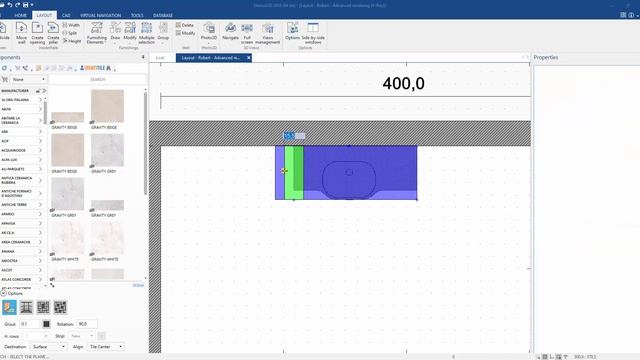
Task: Open the ribbon Options button
Action: 292,31
